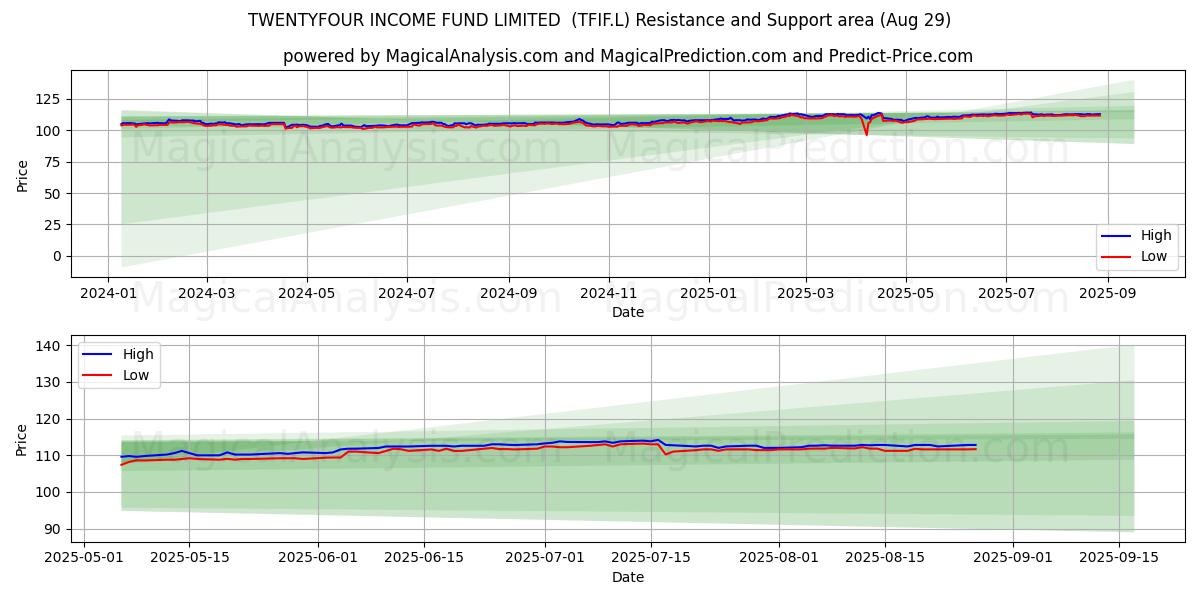Click the 130 value on bottom chart axis

click(x=50, y=383)
